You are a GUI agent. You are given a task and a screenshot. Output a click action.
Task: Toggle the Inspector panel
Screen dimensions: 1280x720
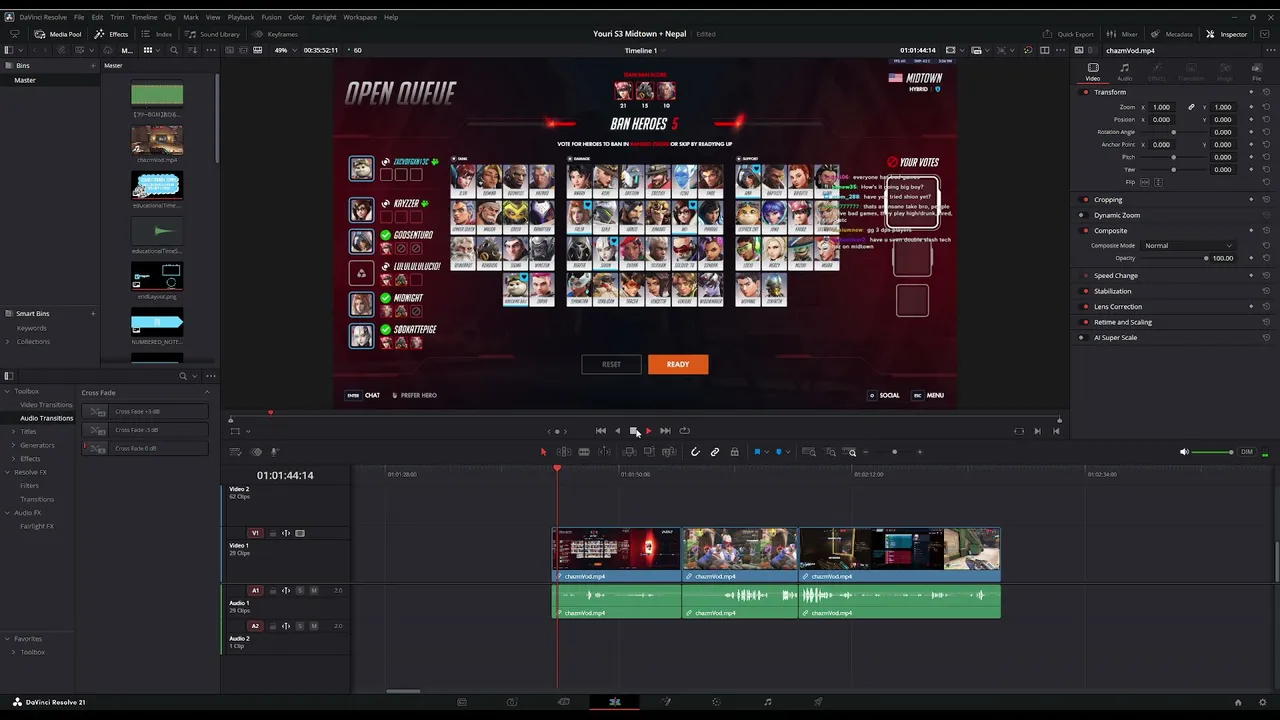pyautogui.click(x=1227, y=34)
